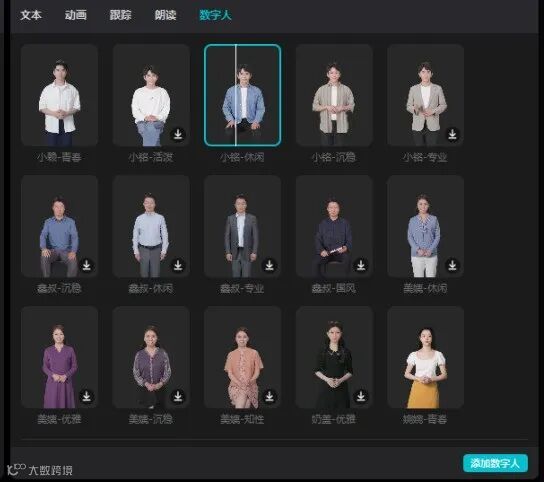Download the 美婧-沉稳 avatar in purple patterned top

pyautogui.click(x=178, y=396)
